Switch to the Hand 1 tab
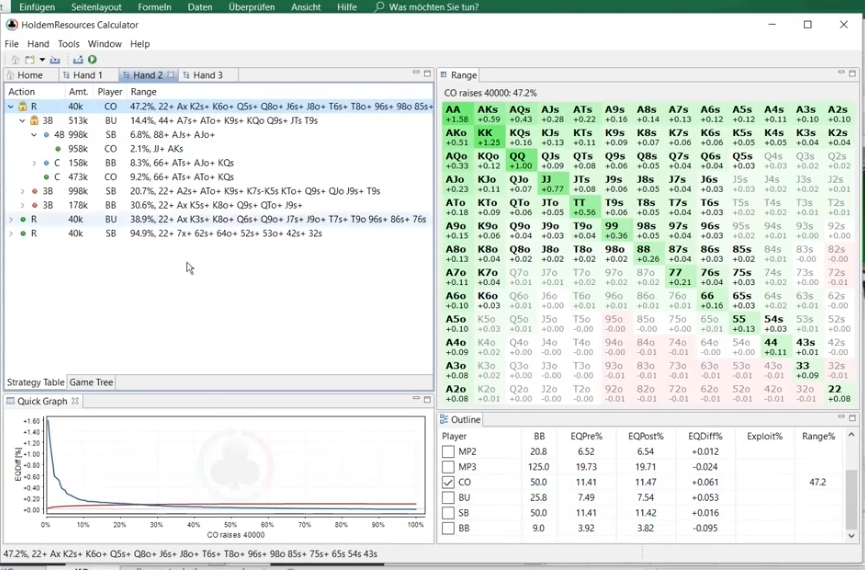This screenshot has height=570, width=865. [x=88, y=75]
